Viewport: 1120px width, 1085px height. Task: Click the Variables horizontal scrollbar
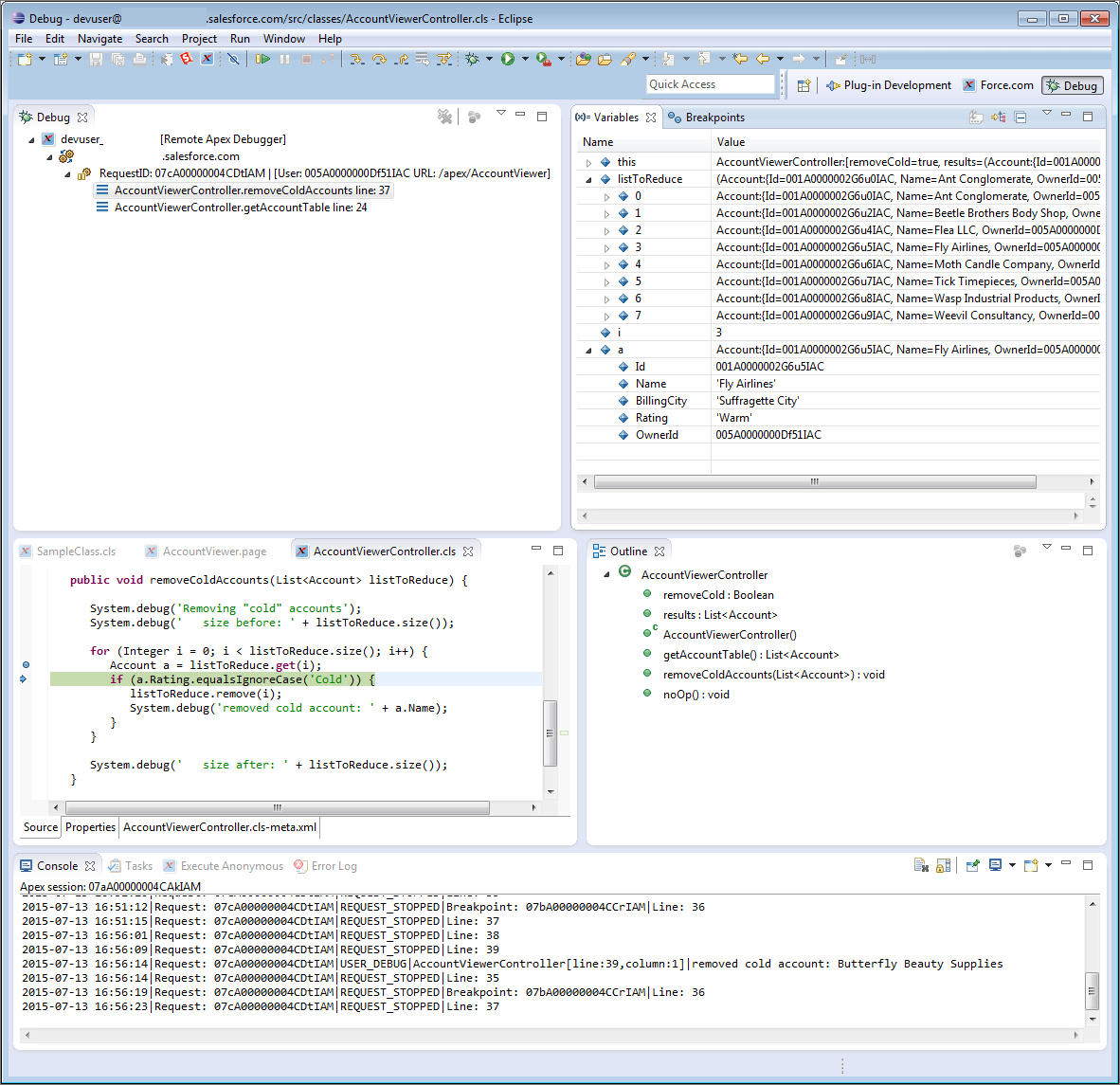(815, 482)
